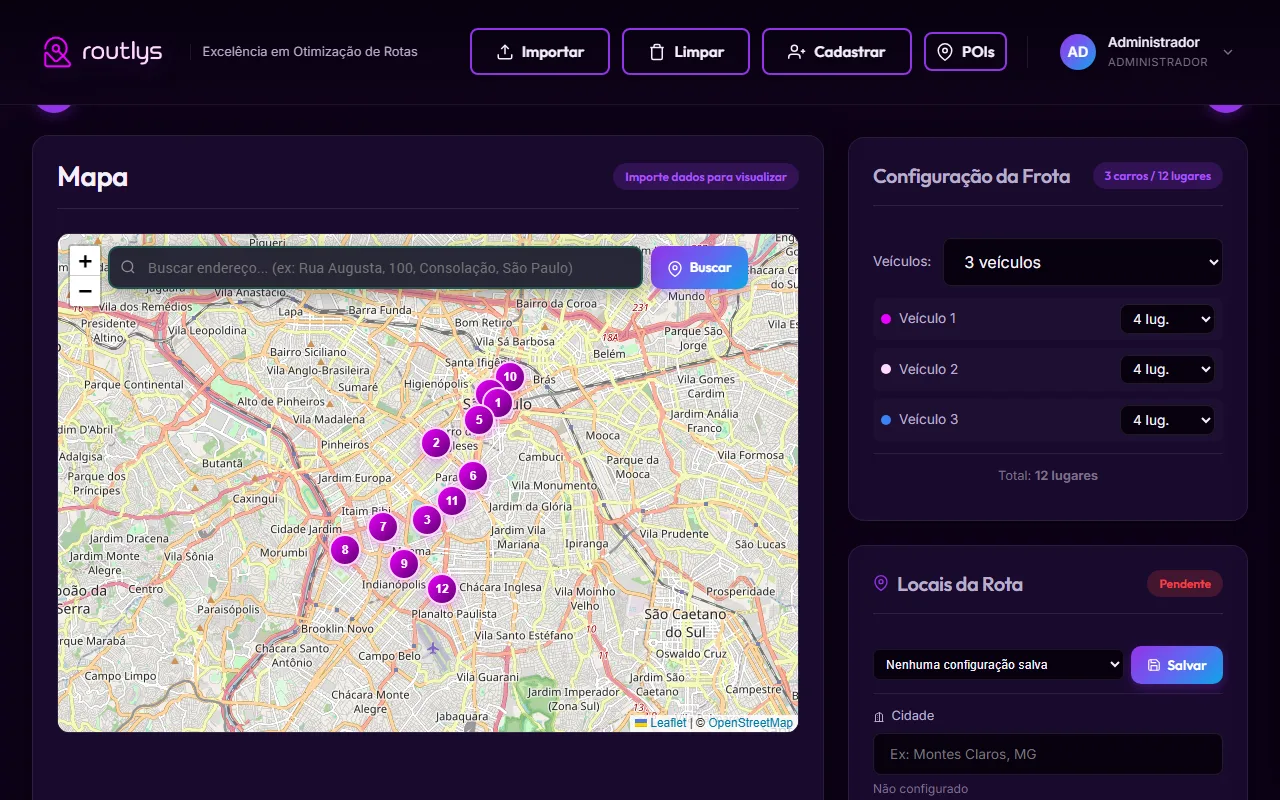Image resolution: width=1280 pixels, height=800 pixels.
Task: Open the OpenStreetMap attribution link
Action: click(x=751, y=723)
